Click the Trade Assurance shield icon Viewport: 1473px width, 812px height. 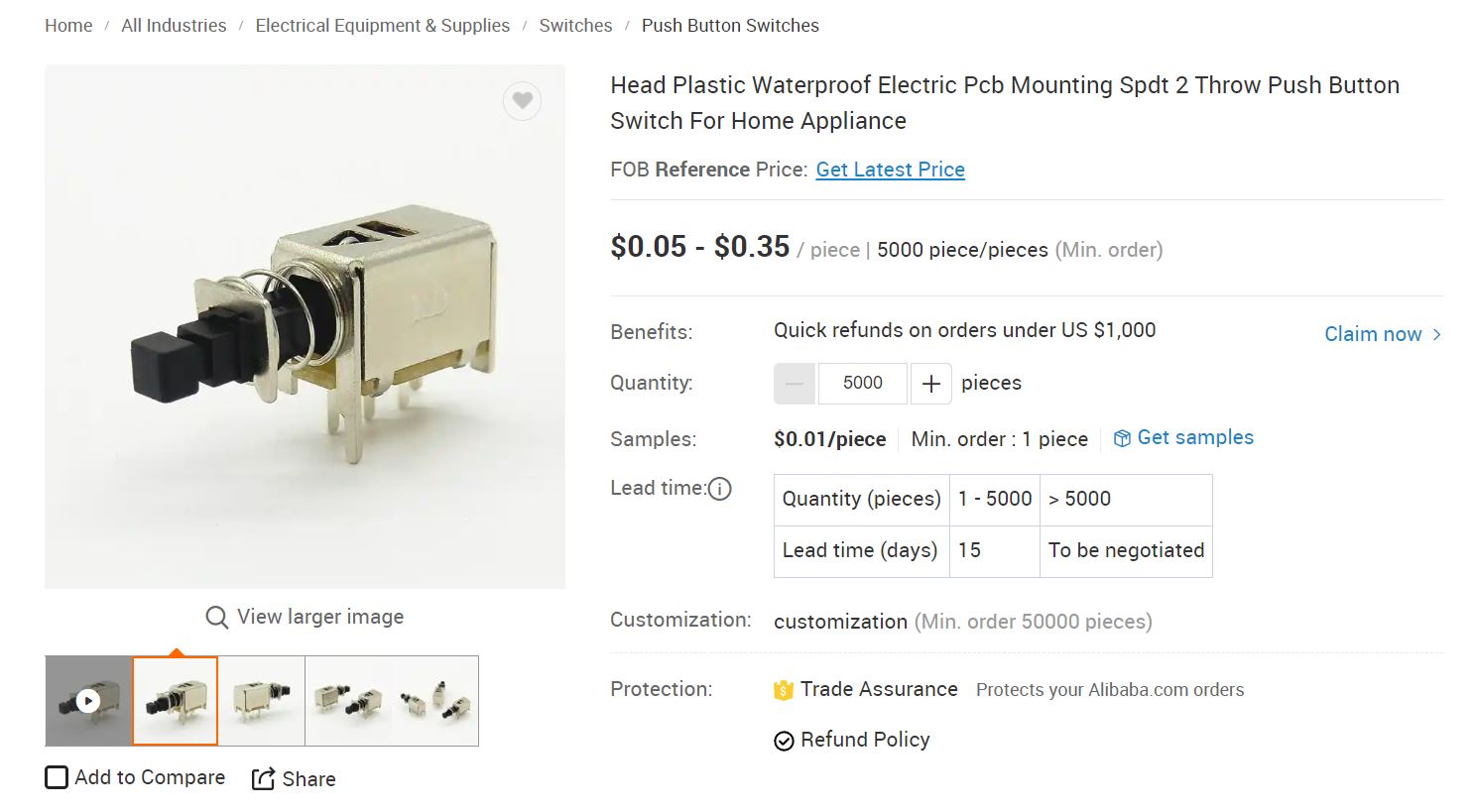(x=784, y=690)
